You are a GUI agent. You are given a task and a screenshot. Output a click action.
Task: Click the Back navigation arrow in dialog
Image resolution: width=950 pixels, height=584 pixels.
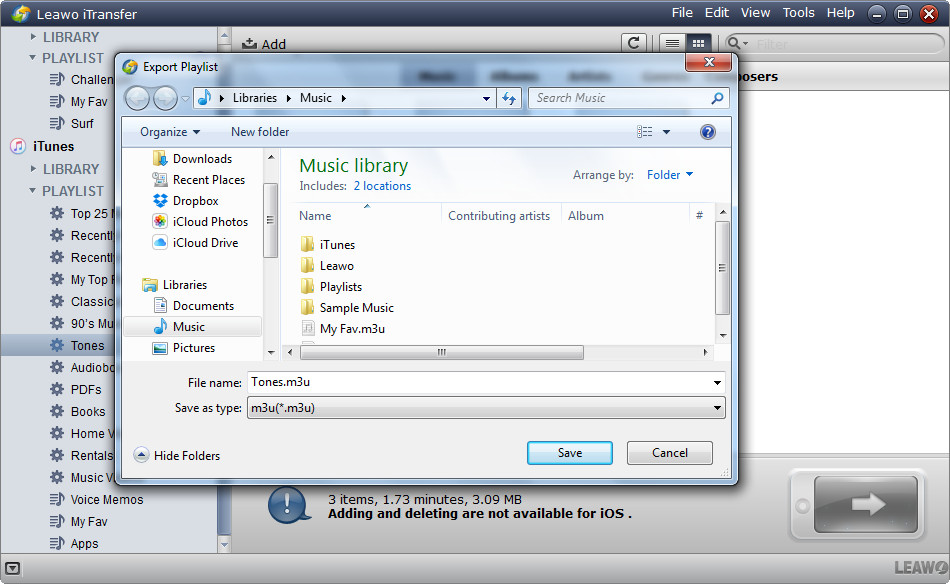138,98
